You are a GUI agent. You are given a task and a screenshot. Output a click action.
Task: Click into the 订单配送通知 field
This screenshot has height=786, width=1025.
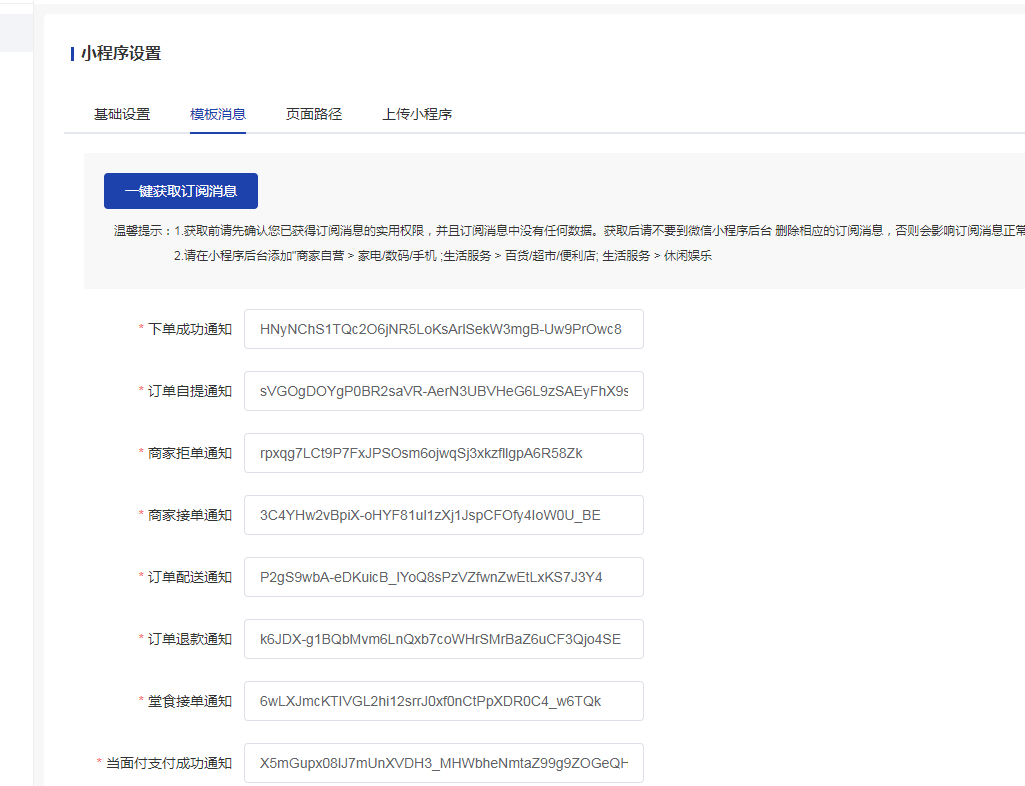click(x=444, y=577)
